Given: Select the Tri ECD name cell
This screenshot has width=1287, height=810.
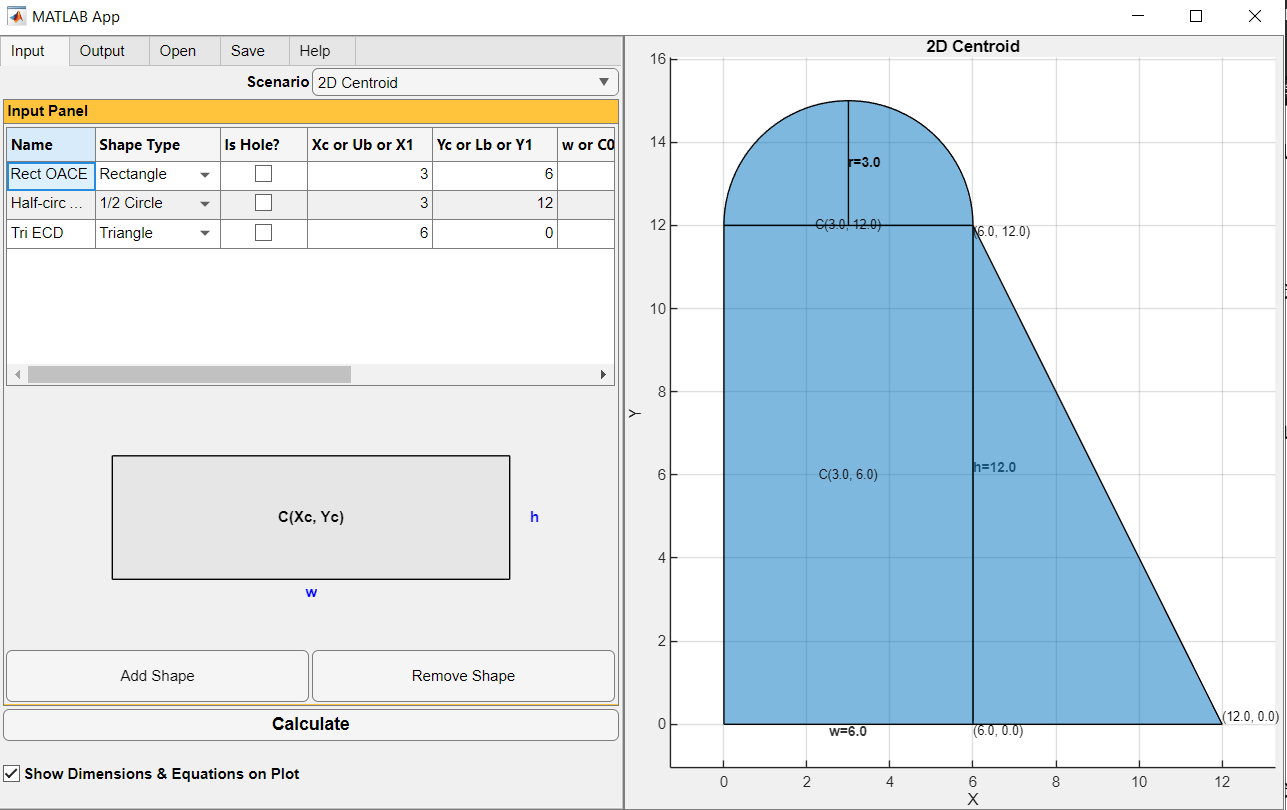Looking at the screenshot, I should point(51,234).
